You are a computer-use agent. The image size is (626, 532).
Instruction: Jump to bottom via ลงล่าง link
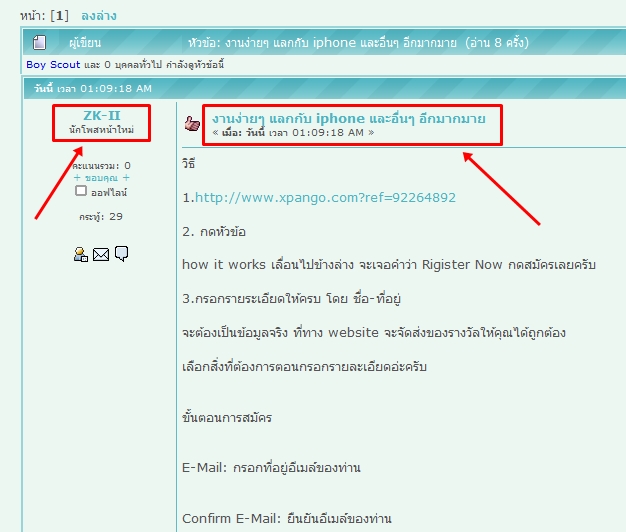[99, 16]
